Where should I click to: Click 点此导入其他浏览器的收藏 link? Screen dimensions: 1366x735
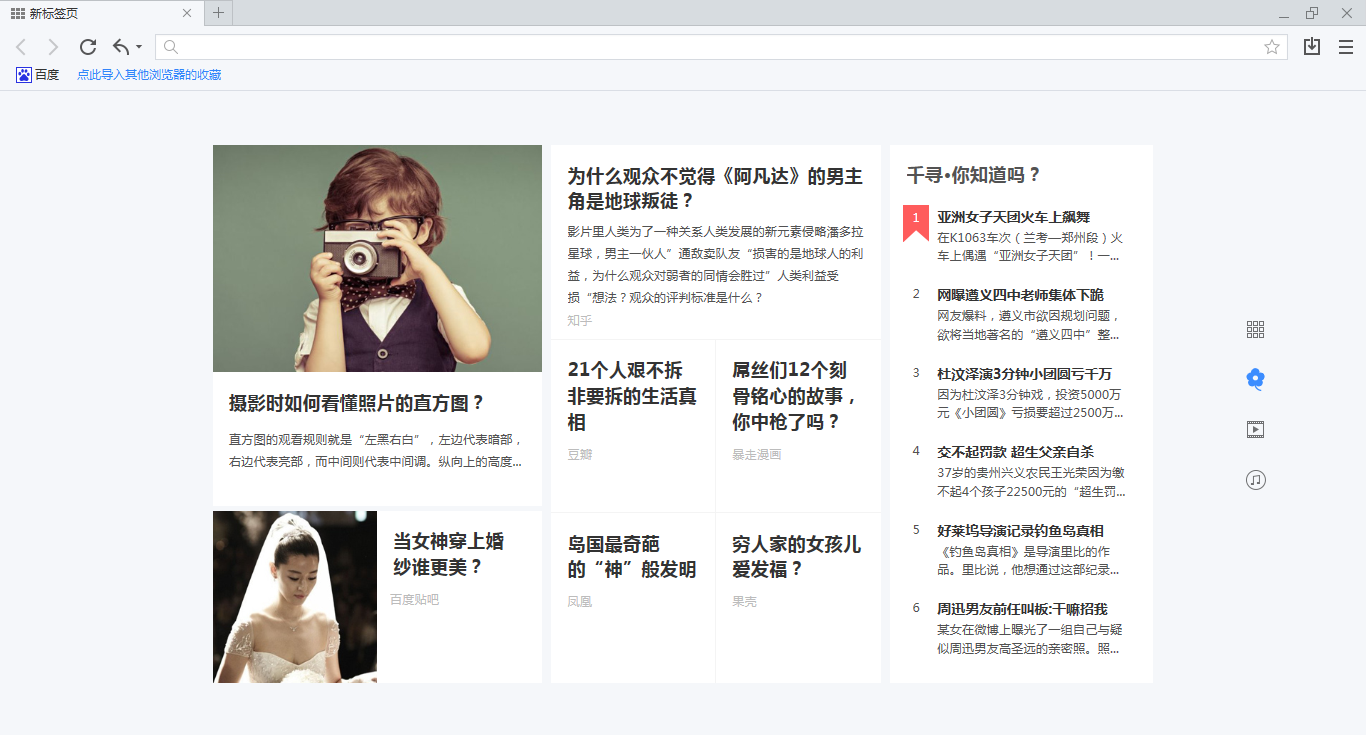point(149,75)
